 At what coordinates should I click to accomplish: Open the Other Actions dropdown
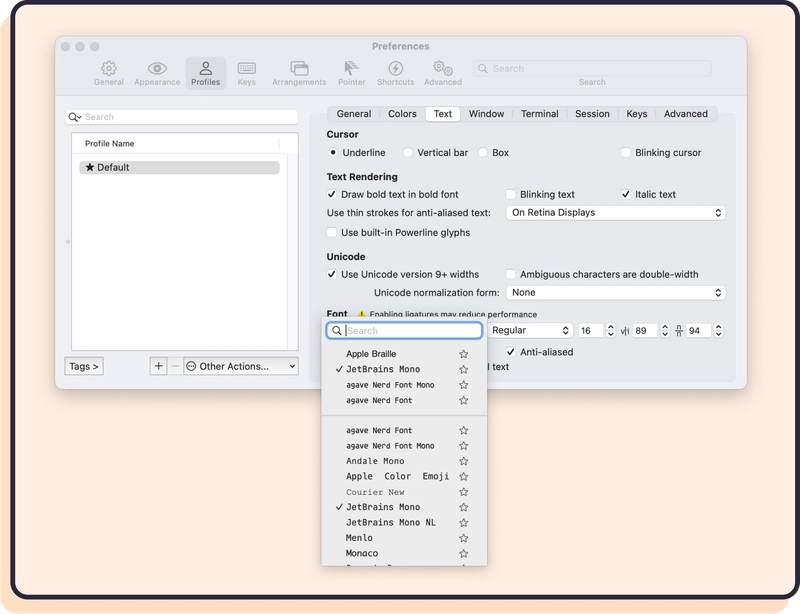coord(241,367)
